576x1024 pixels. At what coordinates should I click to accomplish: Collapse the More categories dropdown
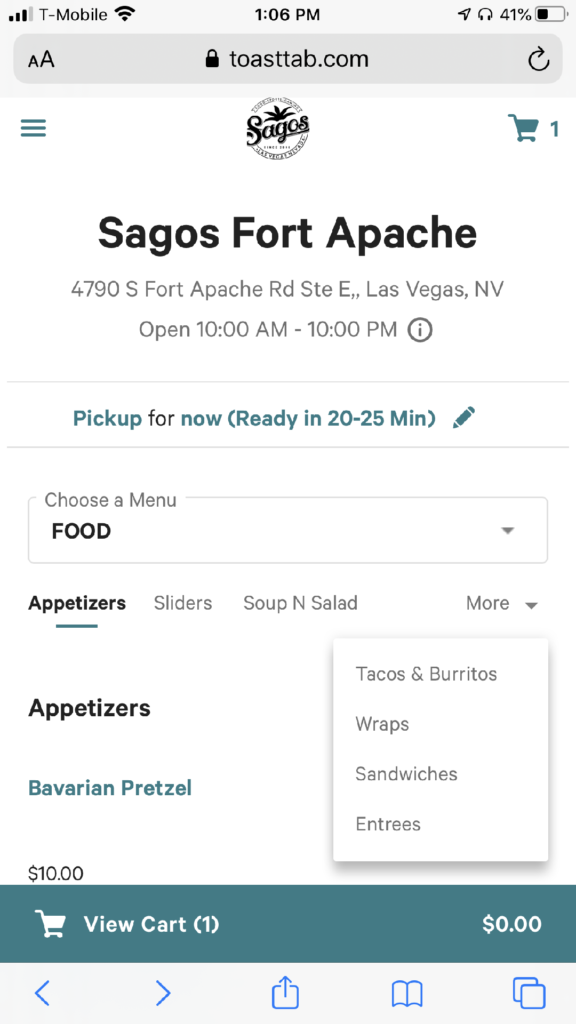502,603
